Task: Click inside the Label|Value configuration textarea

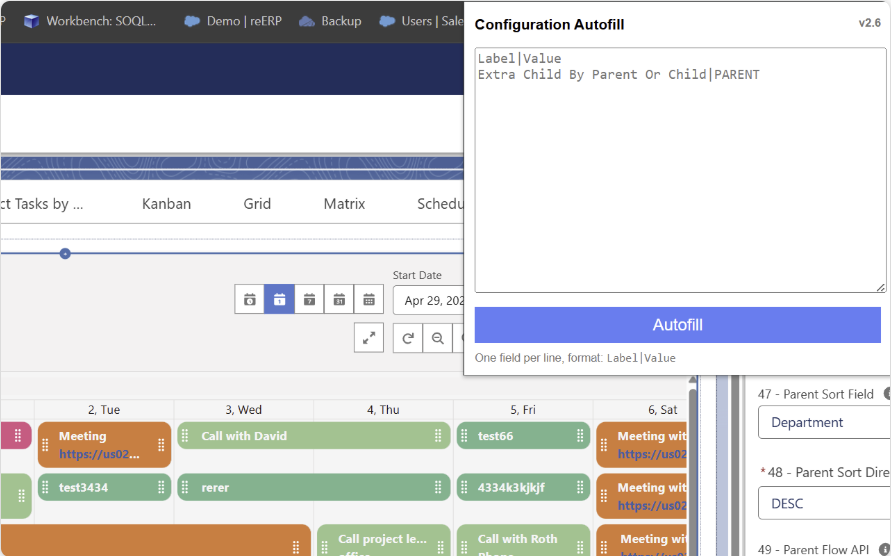Action: tap(680, 171)
